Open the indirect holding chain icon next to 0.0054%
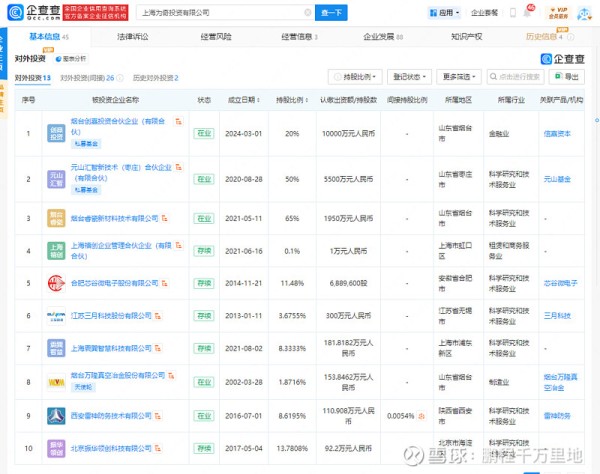 tap(422, 416)
